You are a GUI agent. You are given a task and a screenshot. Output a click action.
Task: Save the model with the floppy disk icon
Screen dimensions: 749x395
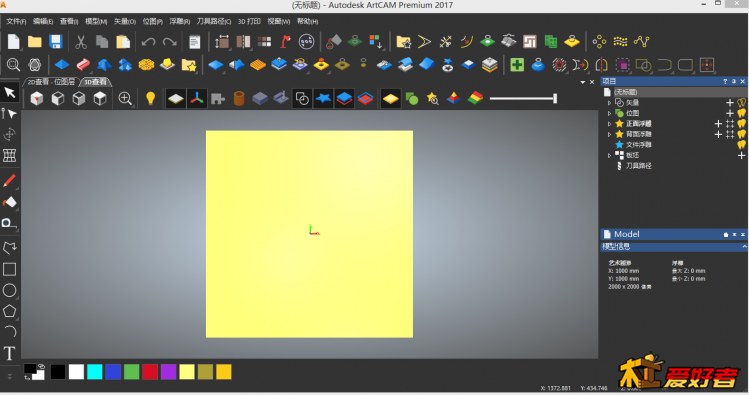56,42
